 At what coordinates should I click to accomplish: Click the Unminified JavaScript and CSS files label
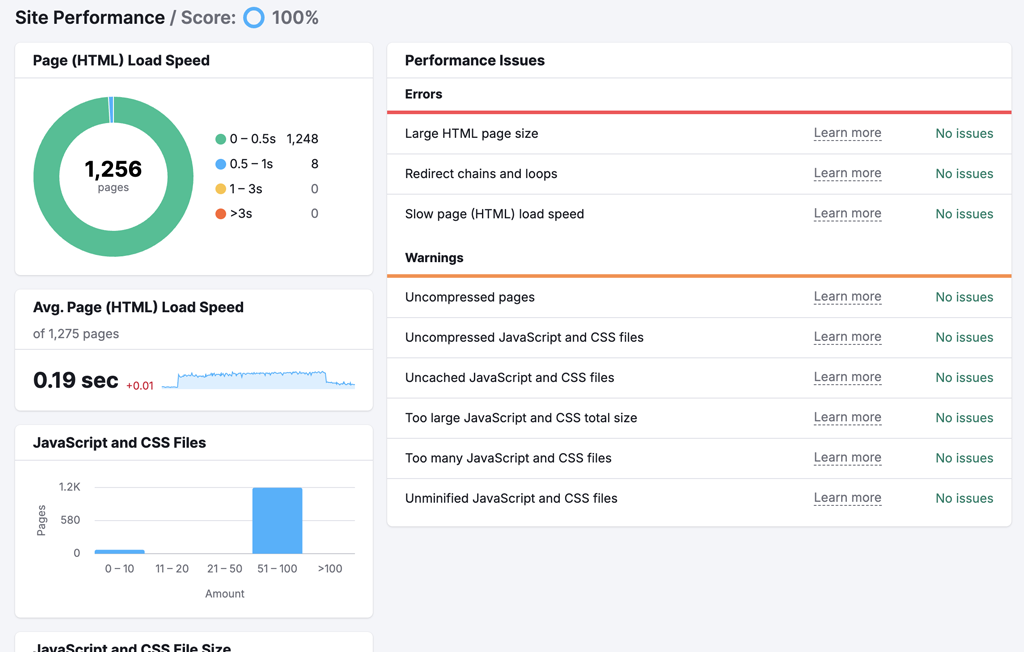(x=511, y=498)
